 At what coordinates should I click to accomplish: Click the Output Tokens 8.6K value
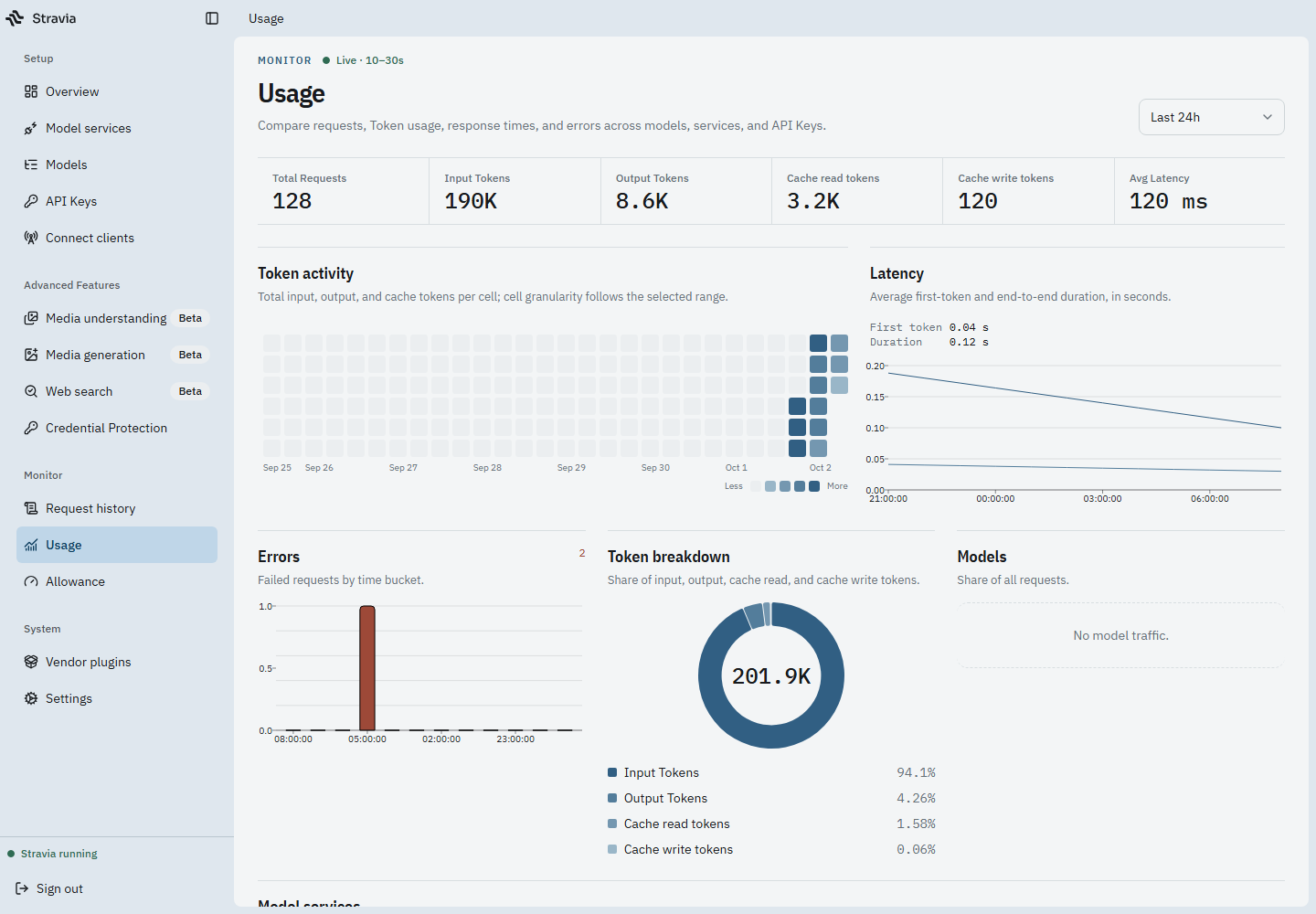[x=642, y=201]
